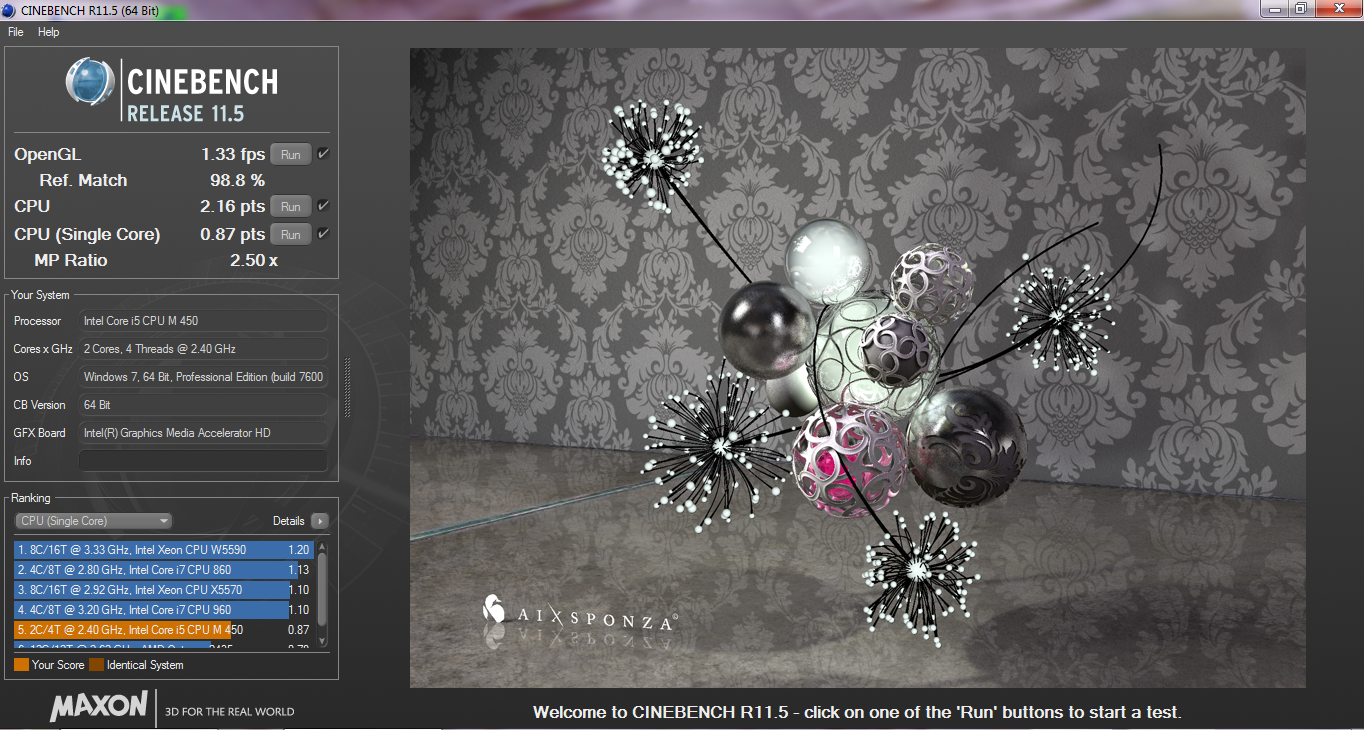
Task: Open the Help menu
Action: coord(49,32)
